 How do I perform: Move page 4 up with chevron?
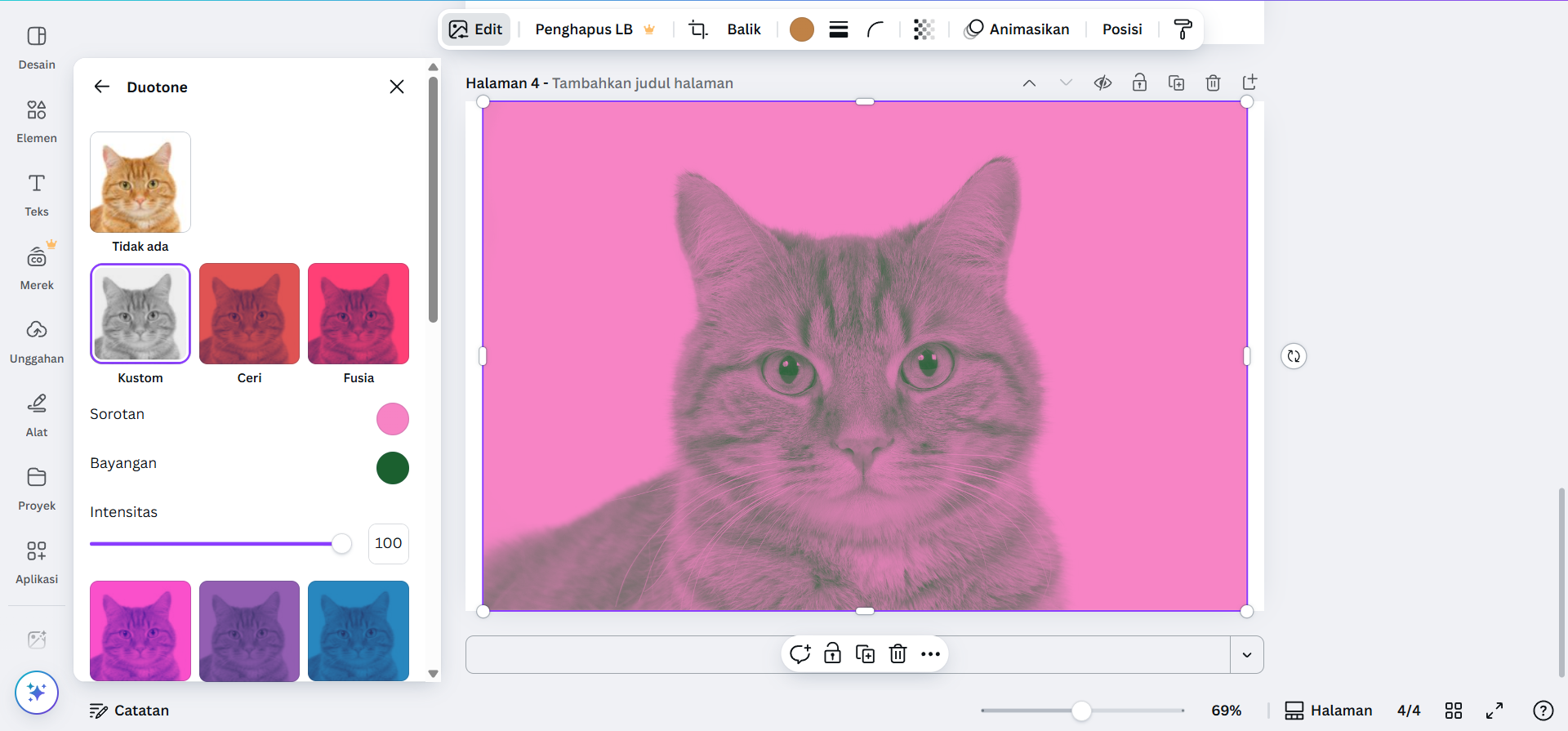pyautogui.click(x=1029, y=83)
